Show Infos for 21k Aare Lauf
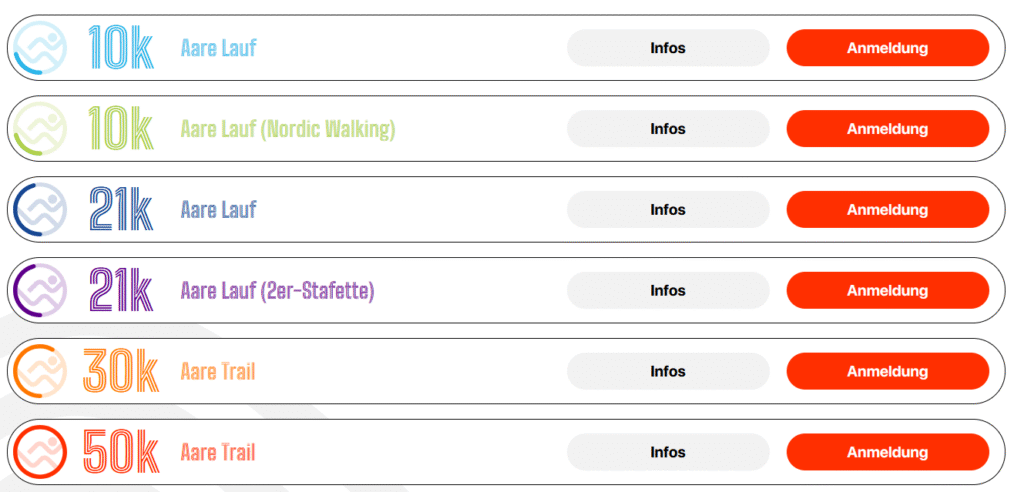Image resolution: width=1024 pixels, height=492 pixels. [x=667, y=210]
